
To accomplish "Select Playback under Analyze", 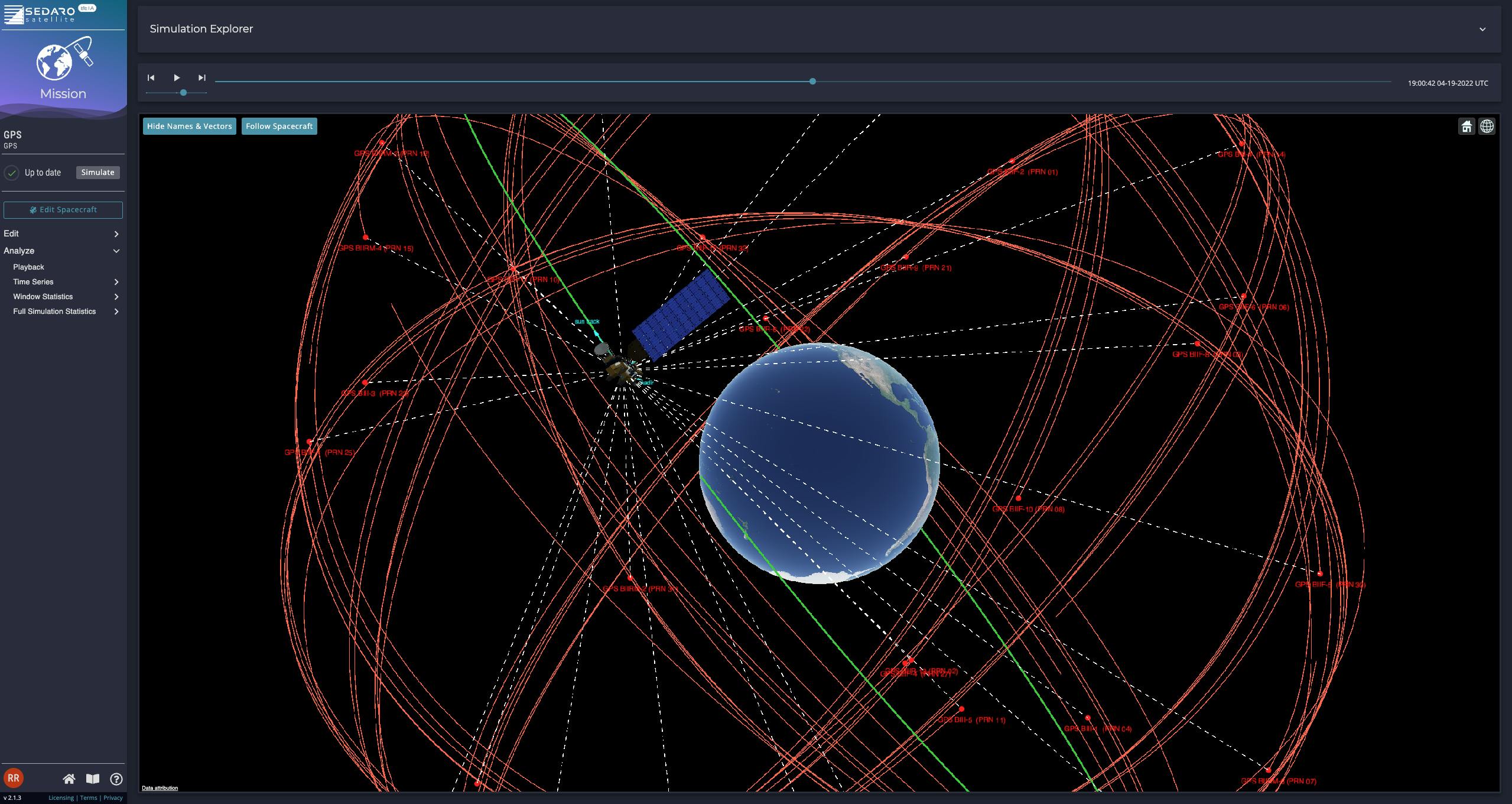I will [28, 267].
